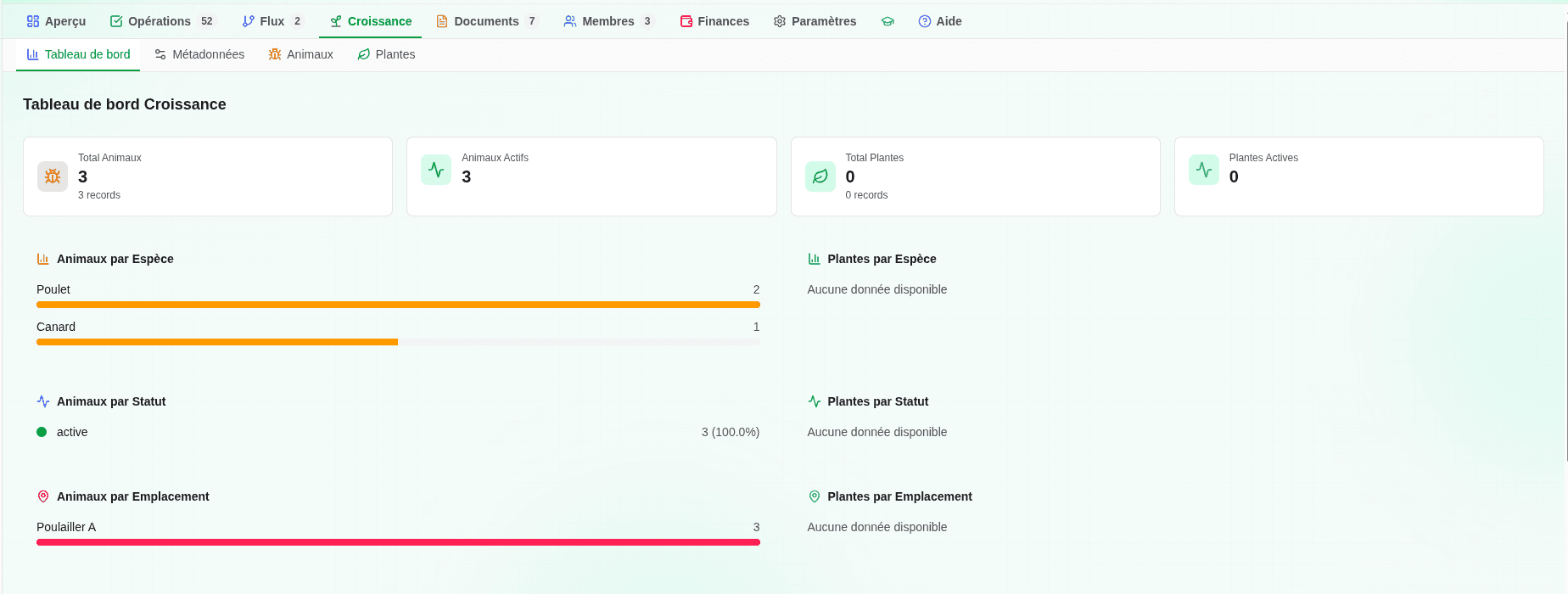Click the activity icon beside Plantes par Statut
The width and height of the screenshot is (1568, 594).
tap(815, 401)
